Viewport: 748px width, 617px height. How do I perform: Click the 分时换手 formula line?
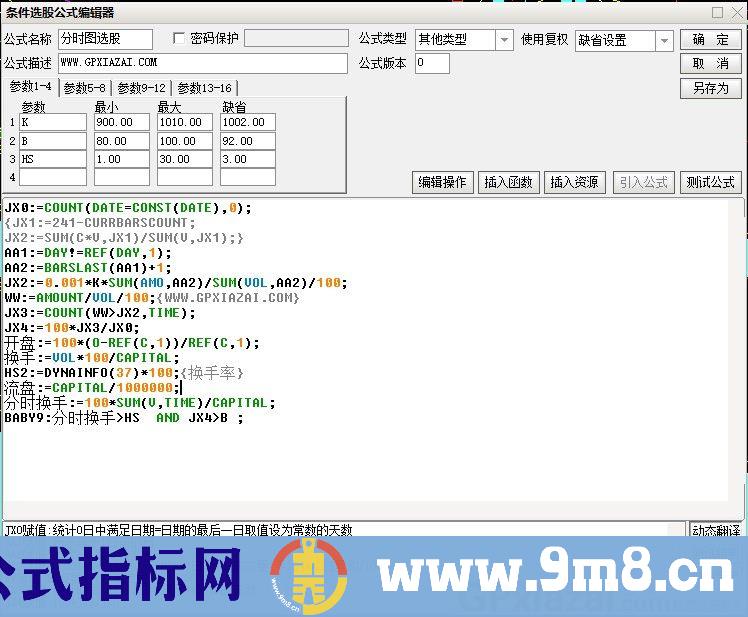(140, 403)
